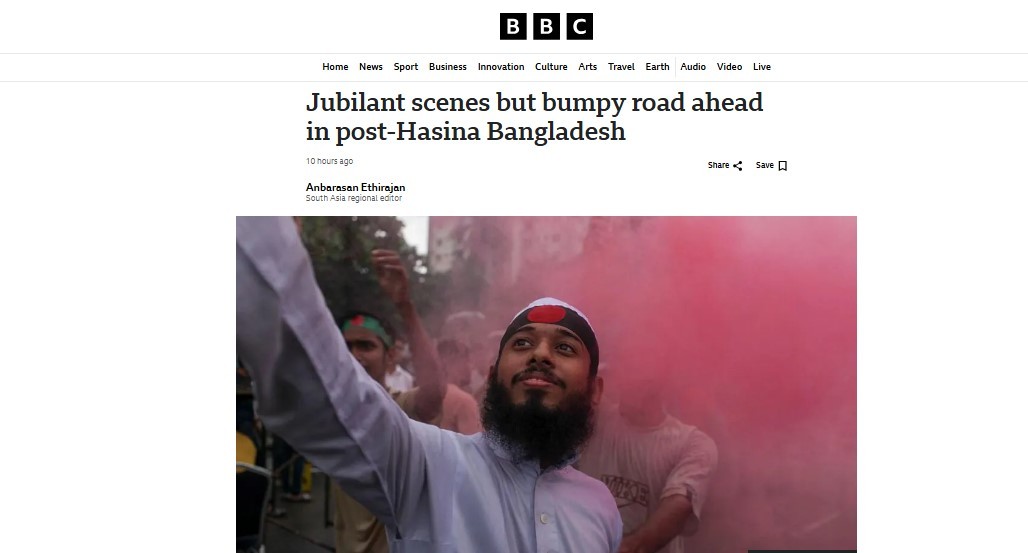Navigate to Culture
The image size is (1028, 553).
coord(551,67)
